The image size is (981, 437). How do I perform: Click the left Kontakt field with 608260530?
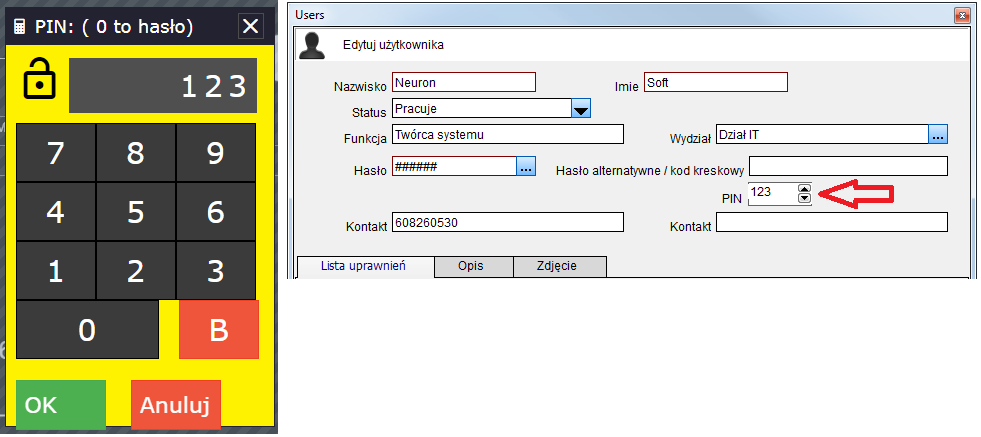click(507, 222)
